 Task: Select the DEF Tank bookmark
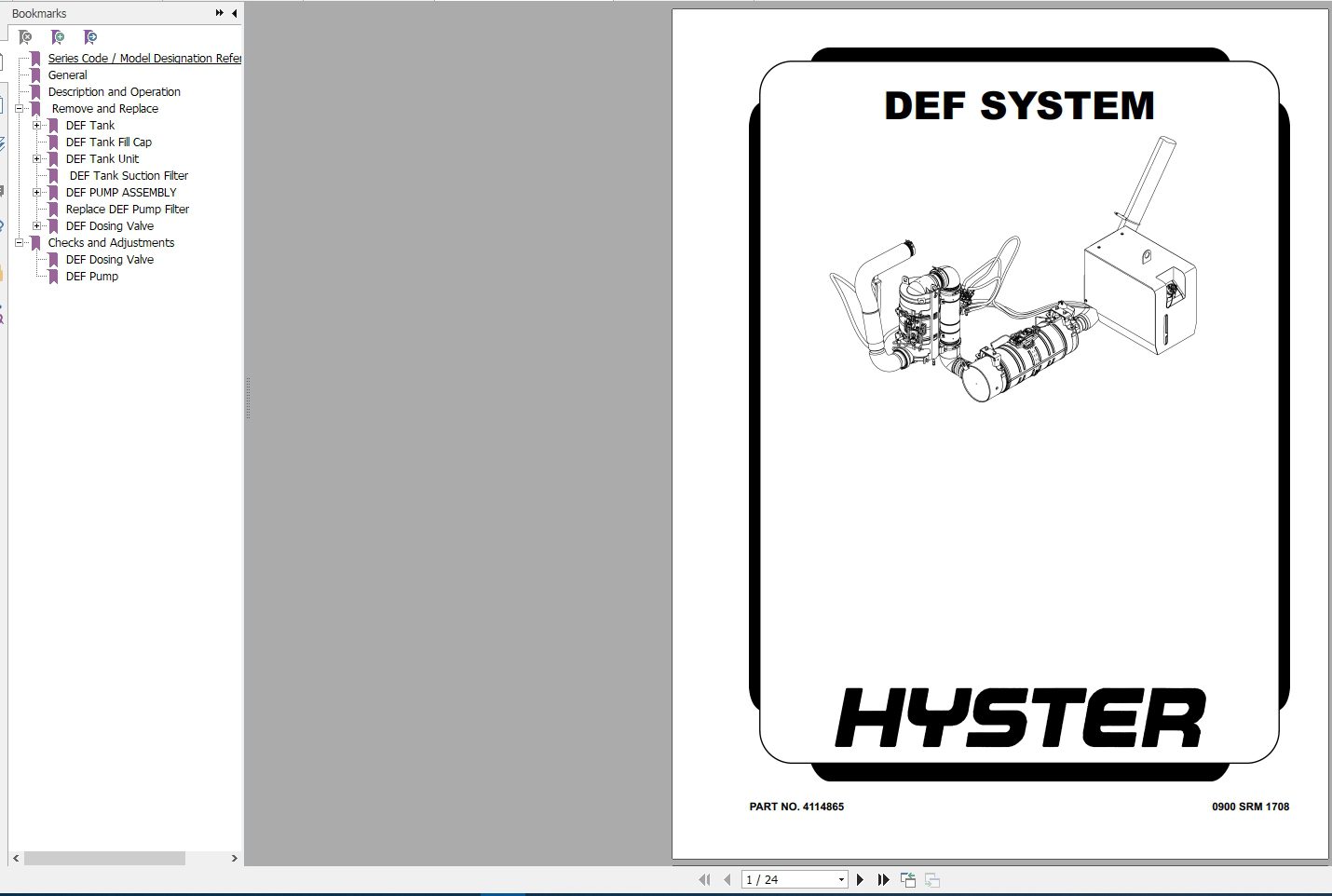tap(90, 126)
